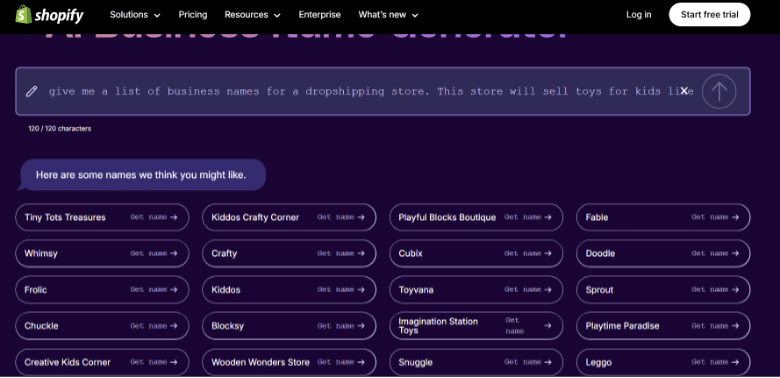Expand the Resources dropdown menu
Screen dimensions: 780x378
tap(252, 15)
